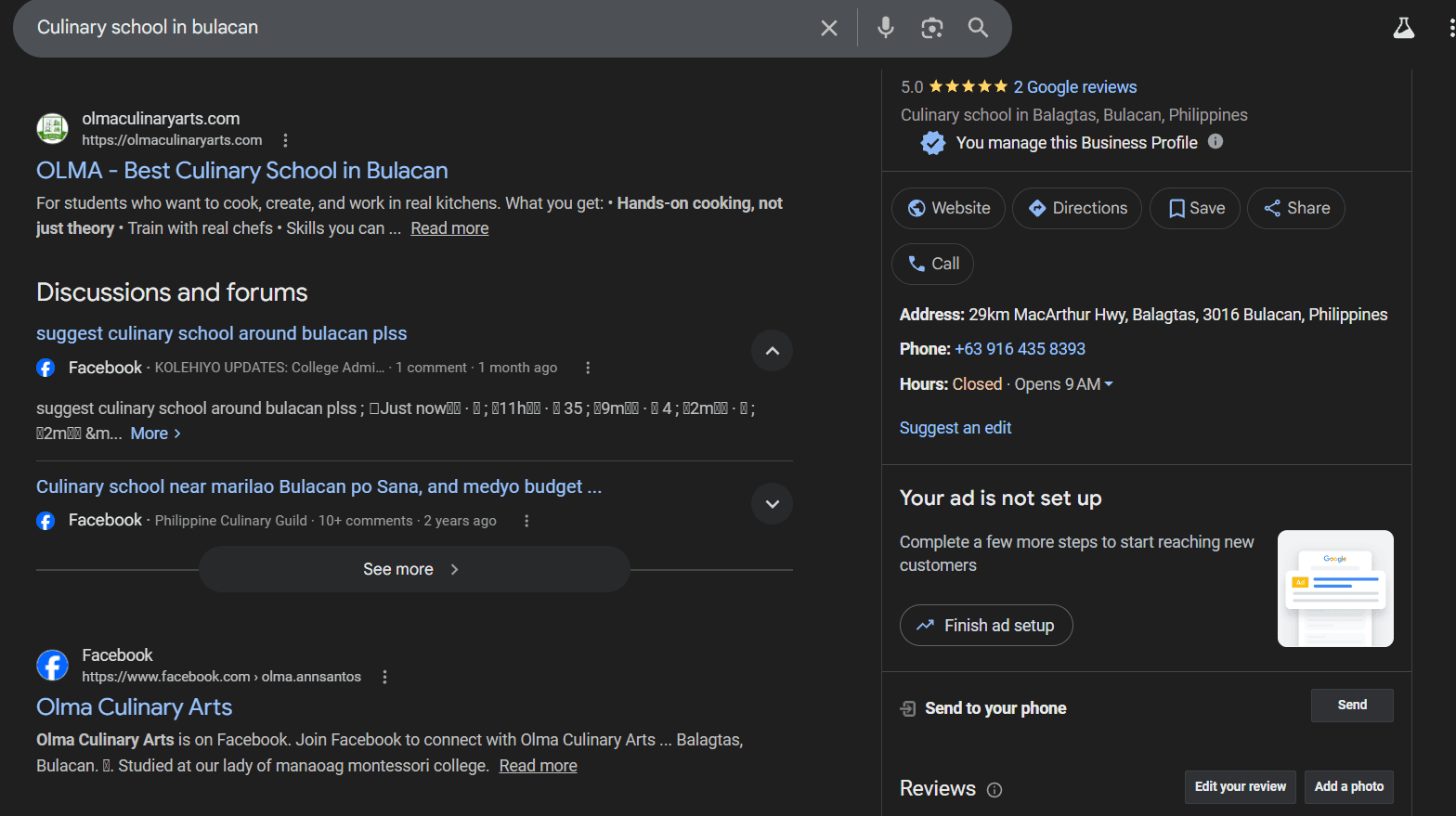Start voice search with the microphone icon

pos(886,28)
